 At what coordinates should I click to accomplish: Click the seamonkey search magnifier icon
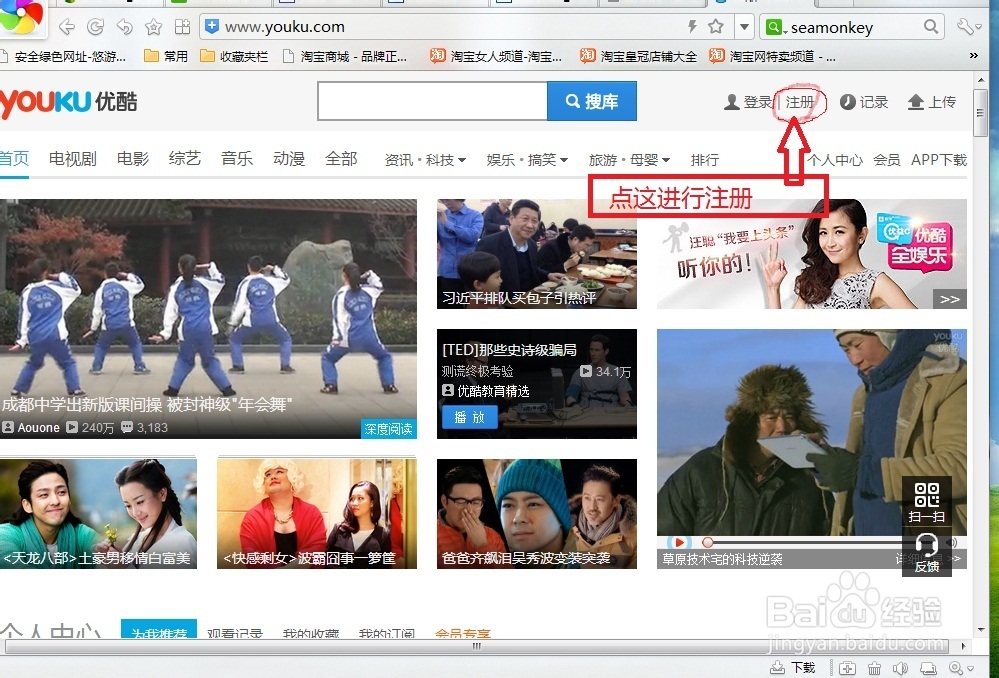931,27
